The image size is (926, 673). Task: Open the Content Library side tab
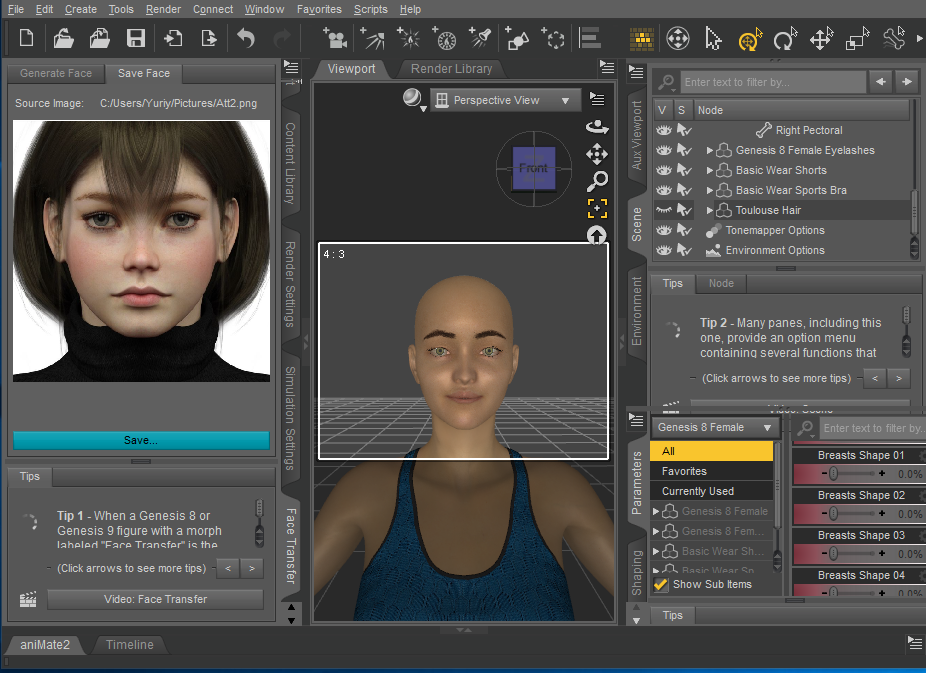click(290, 163)
